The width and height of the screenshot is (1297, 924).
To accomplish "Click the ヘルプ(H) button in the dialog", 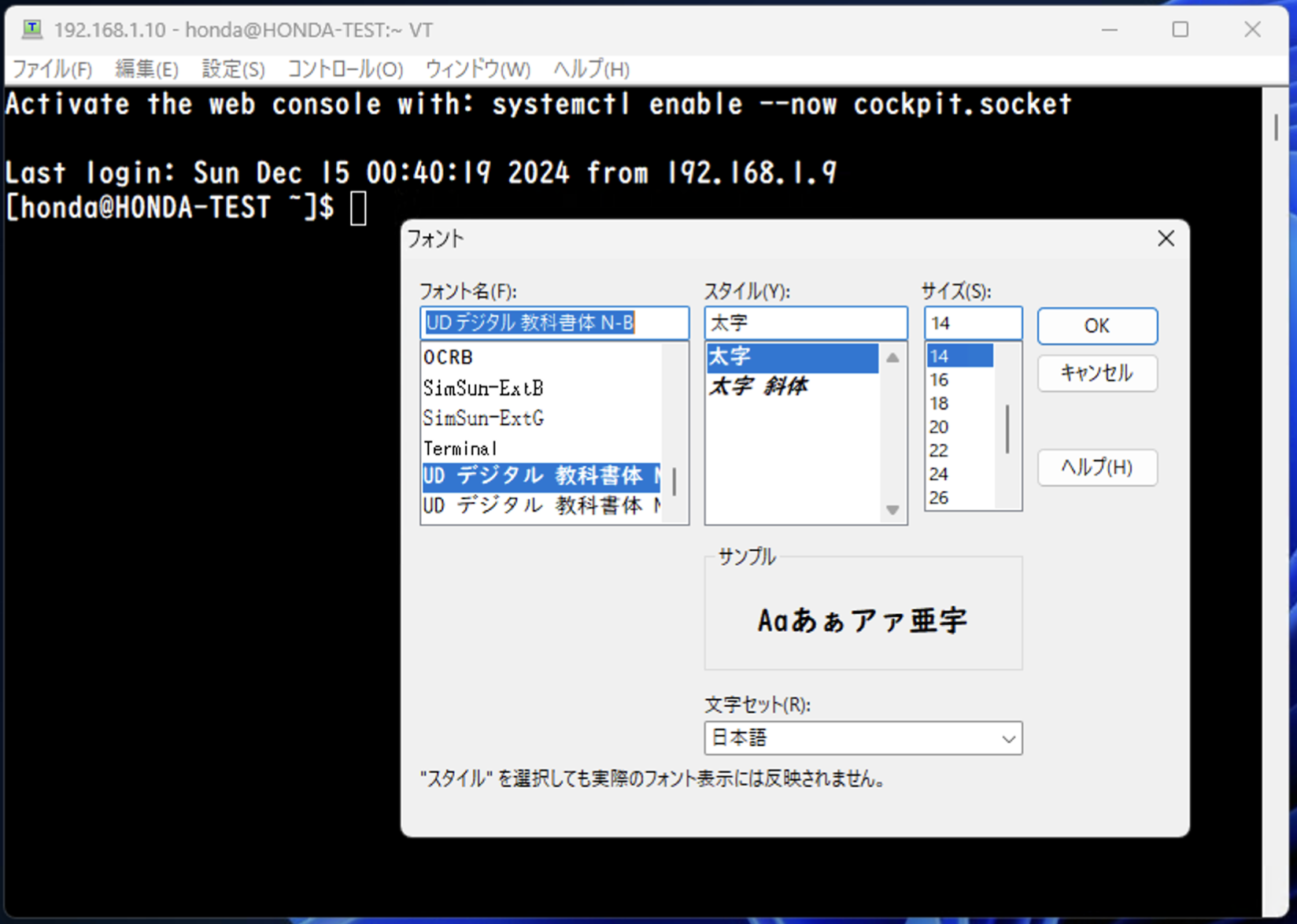I will 1096,468.
